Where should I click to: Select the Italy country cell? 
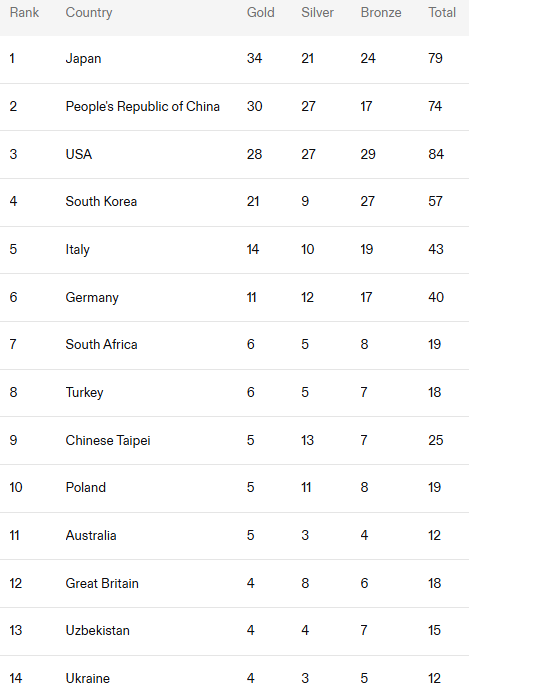coord(77,249)
